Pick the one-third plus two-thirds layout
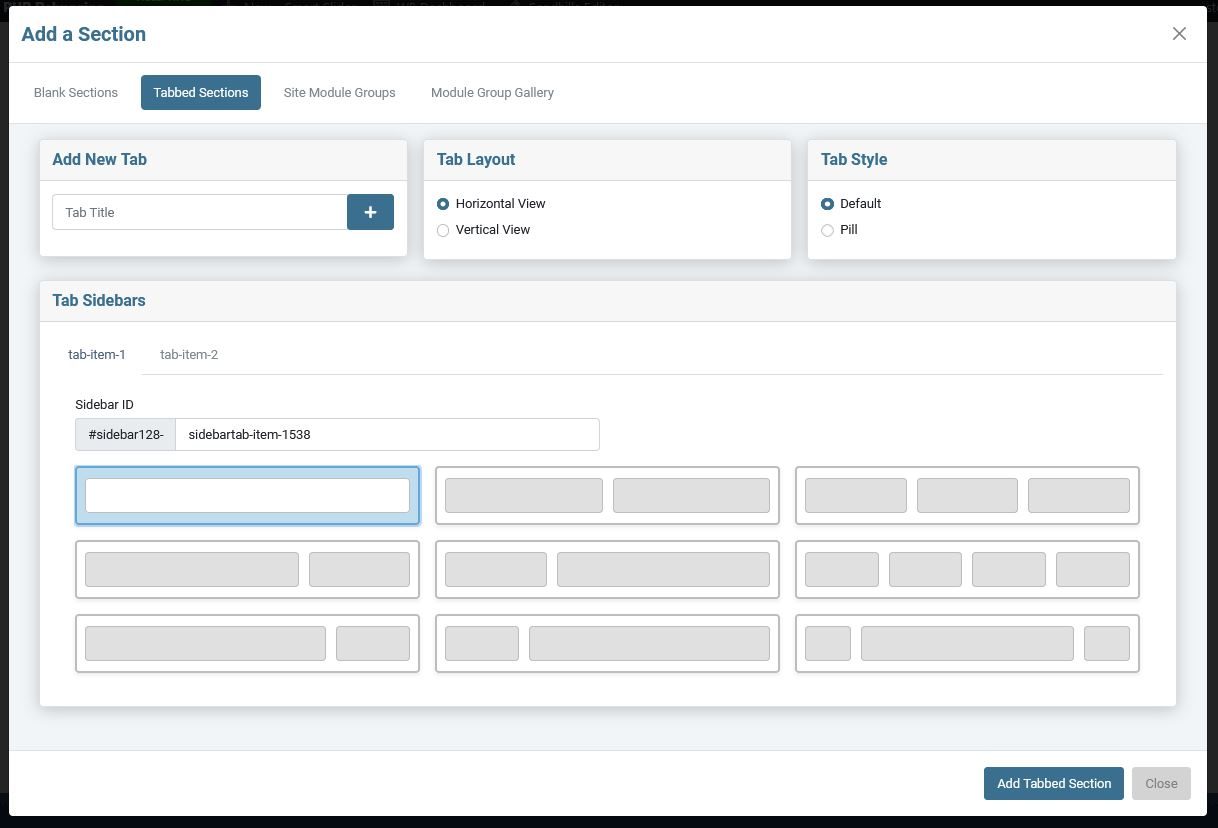1218x828 pixels. 607,569
